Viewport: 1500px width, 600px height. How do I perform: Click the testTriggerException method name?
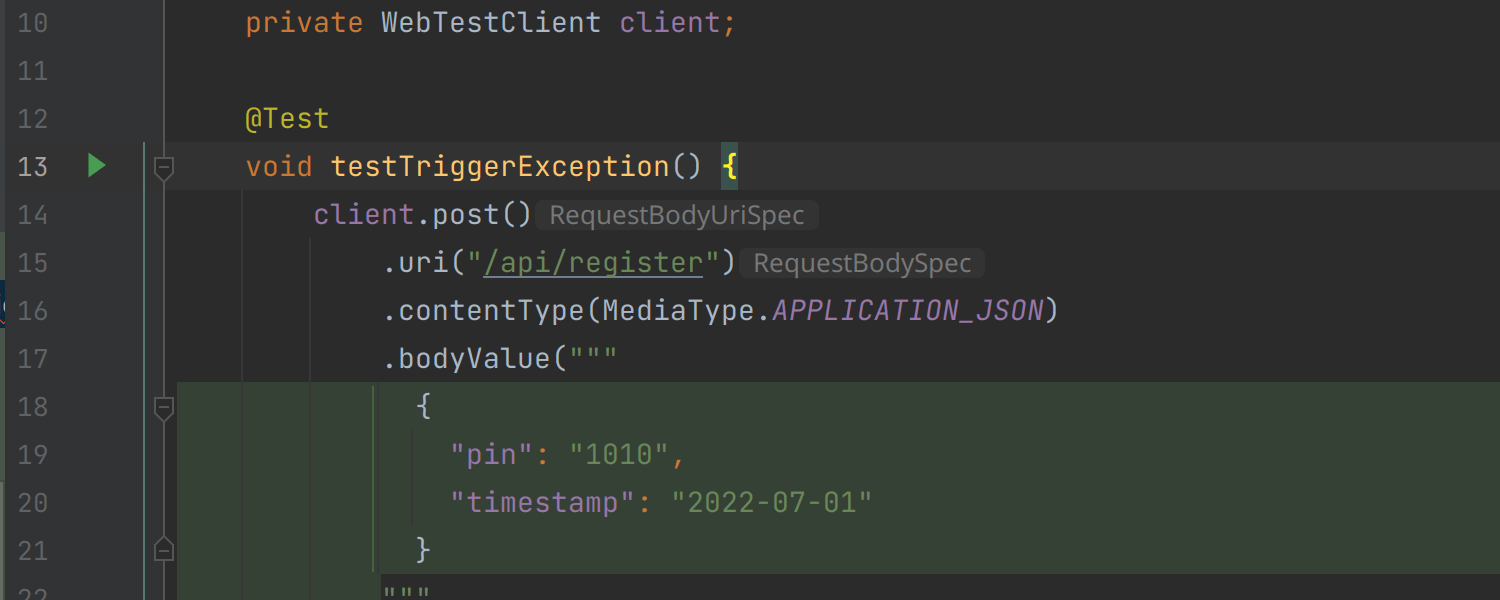click(x=499, y=167)
